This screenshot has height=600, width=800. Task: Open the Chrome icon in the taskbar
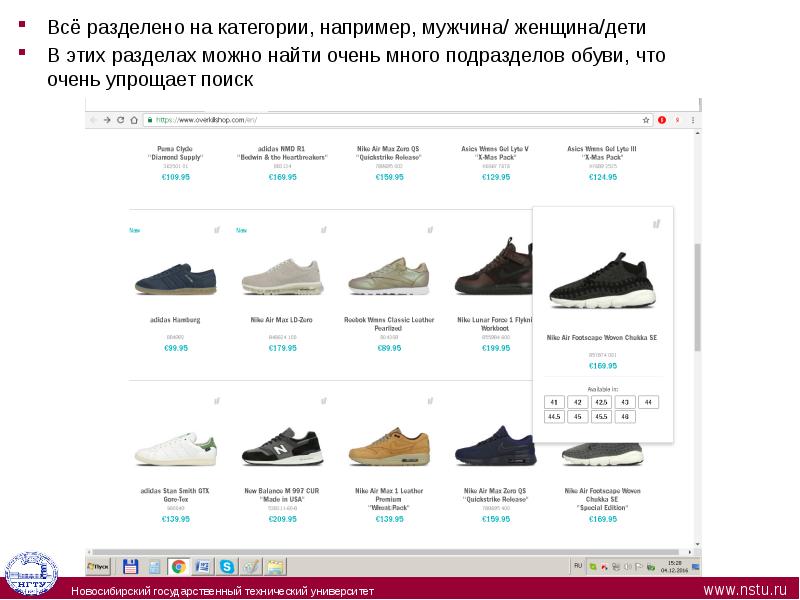pos(178,566)
